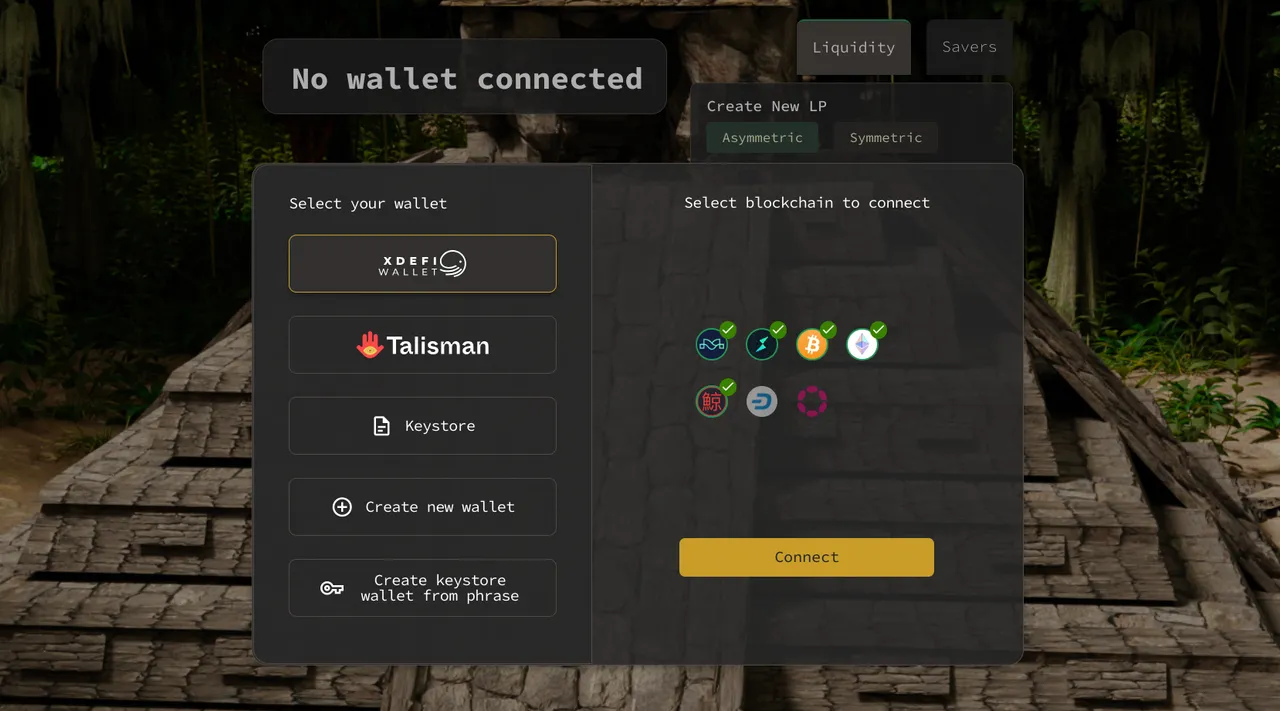This screenshot has width=1280, height=711.
Task: Select the gray Dash blockchain icon
Action: (x=761, y=402)
